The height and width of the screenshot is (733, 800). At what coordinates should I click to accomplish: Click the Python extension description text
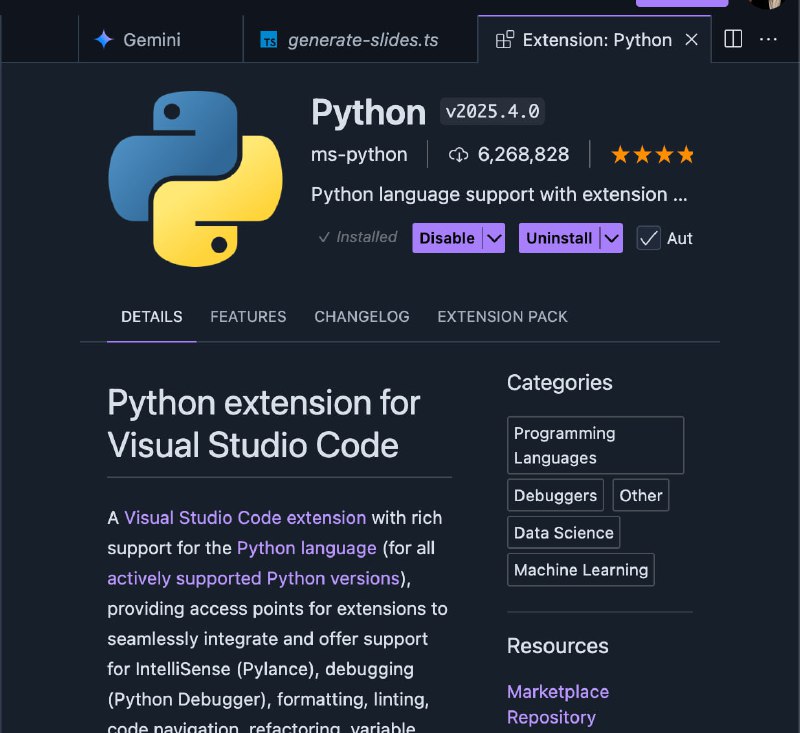499,194
